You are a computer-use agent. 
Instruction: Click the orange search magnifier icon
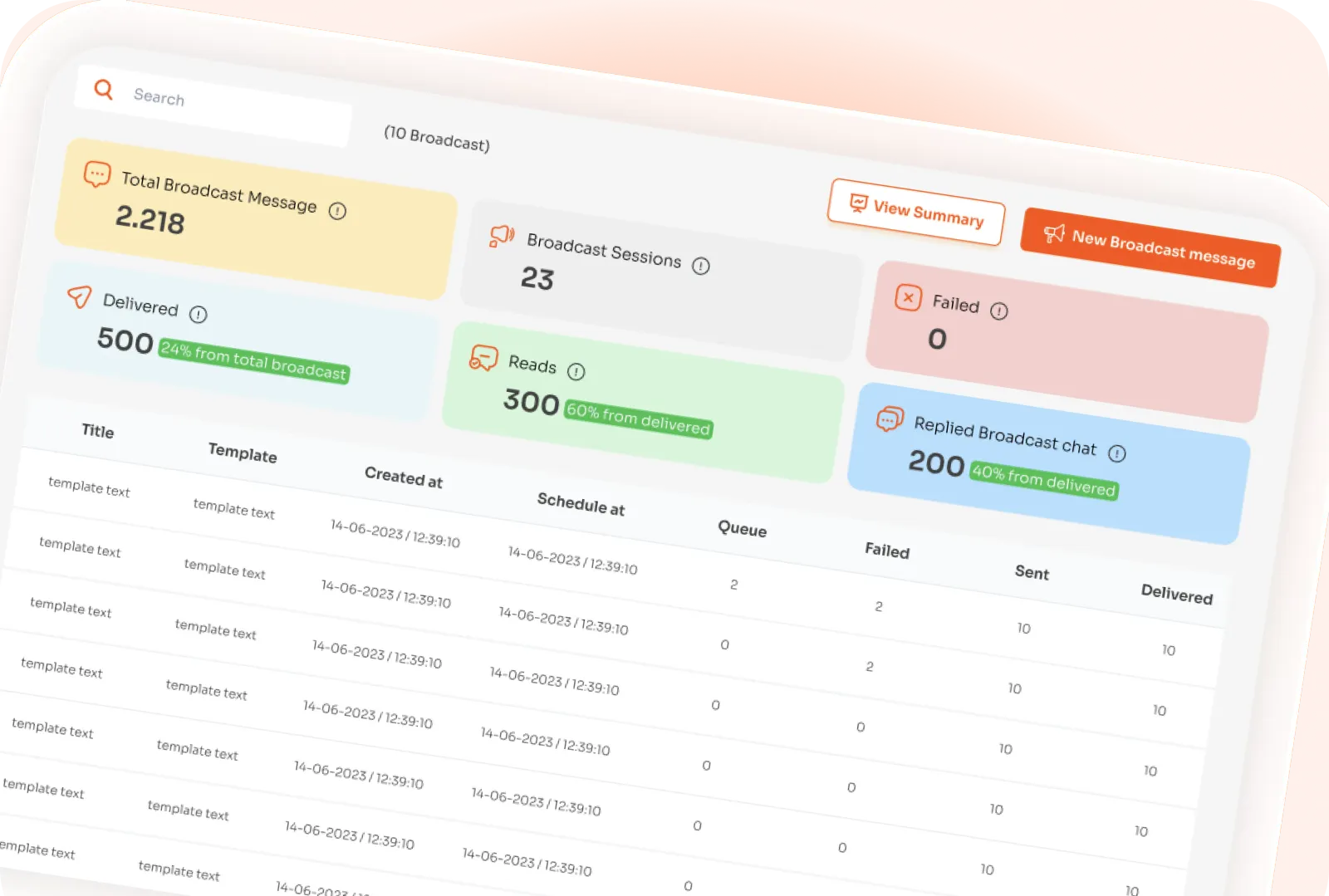pyautogui.click(x=104, y=89)
